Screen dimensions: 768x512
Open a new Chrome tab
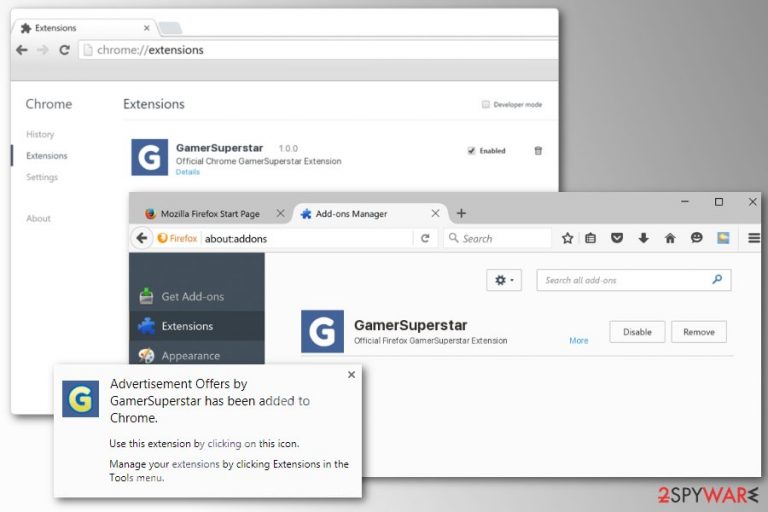point(170,28)
